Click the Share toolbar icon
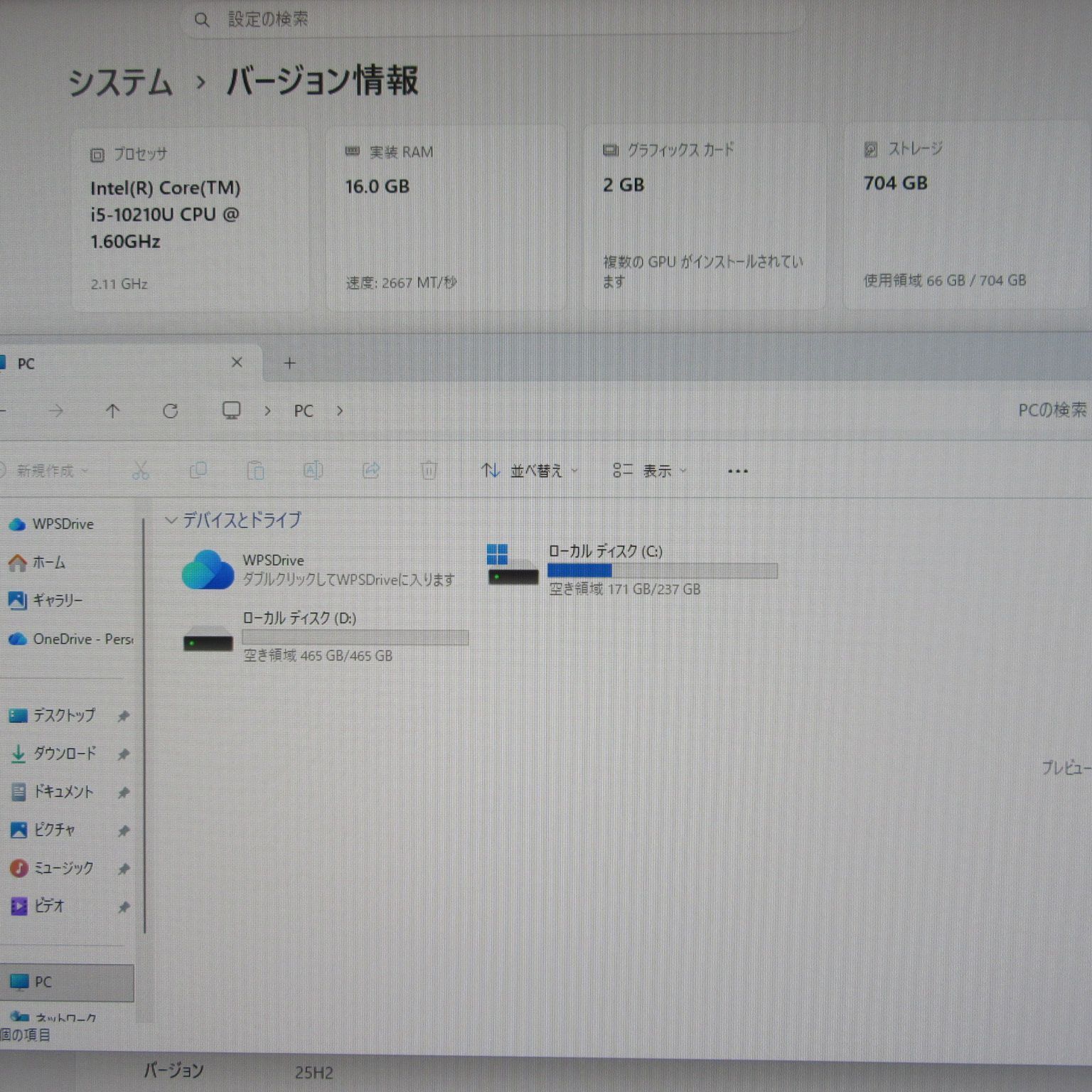This screenshot has height=1092, width=1092. point(371,471)
